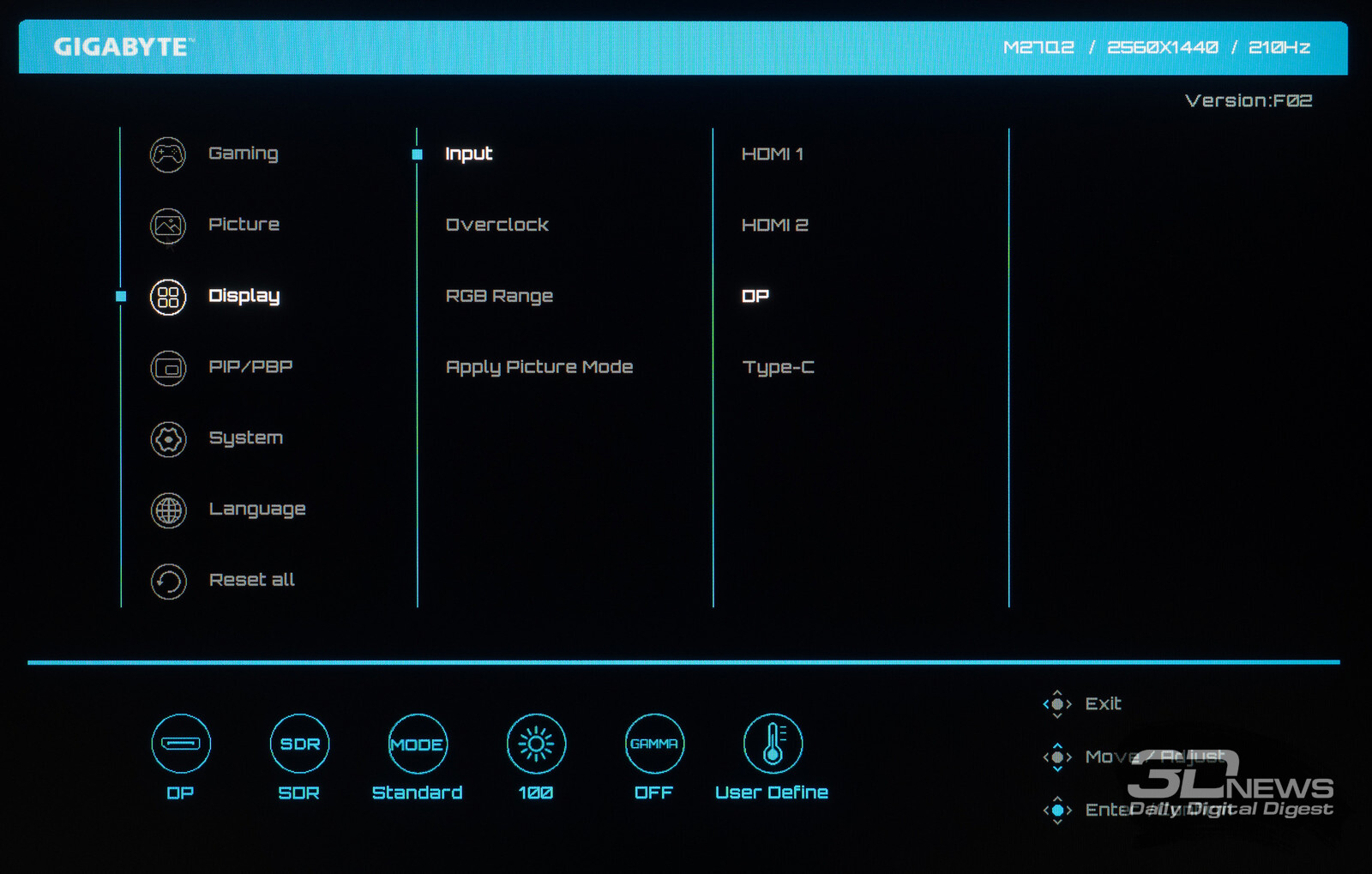Open PIP/PBP via its icon
Screen dimensions: 1372x874
168,369
